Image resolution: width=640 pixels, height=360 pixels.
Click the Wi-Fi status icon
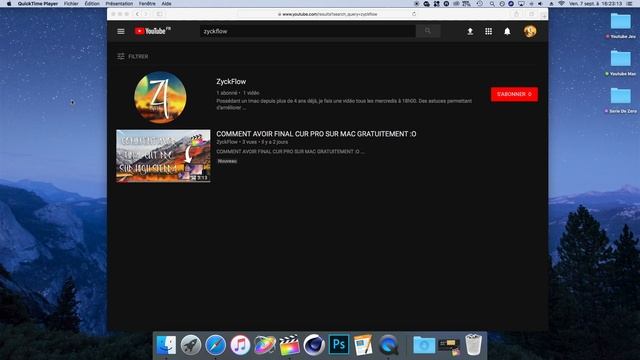561,4
